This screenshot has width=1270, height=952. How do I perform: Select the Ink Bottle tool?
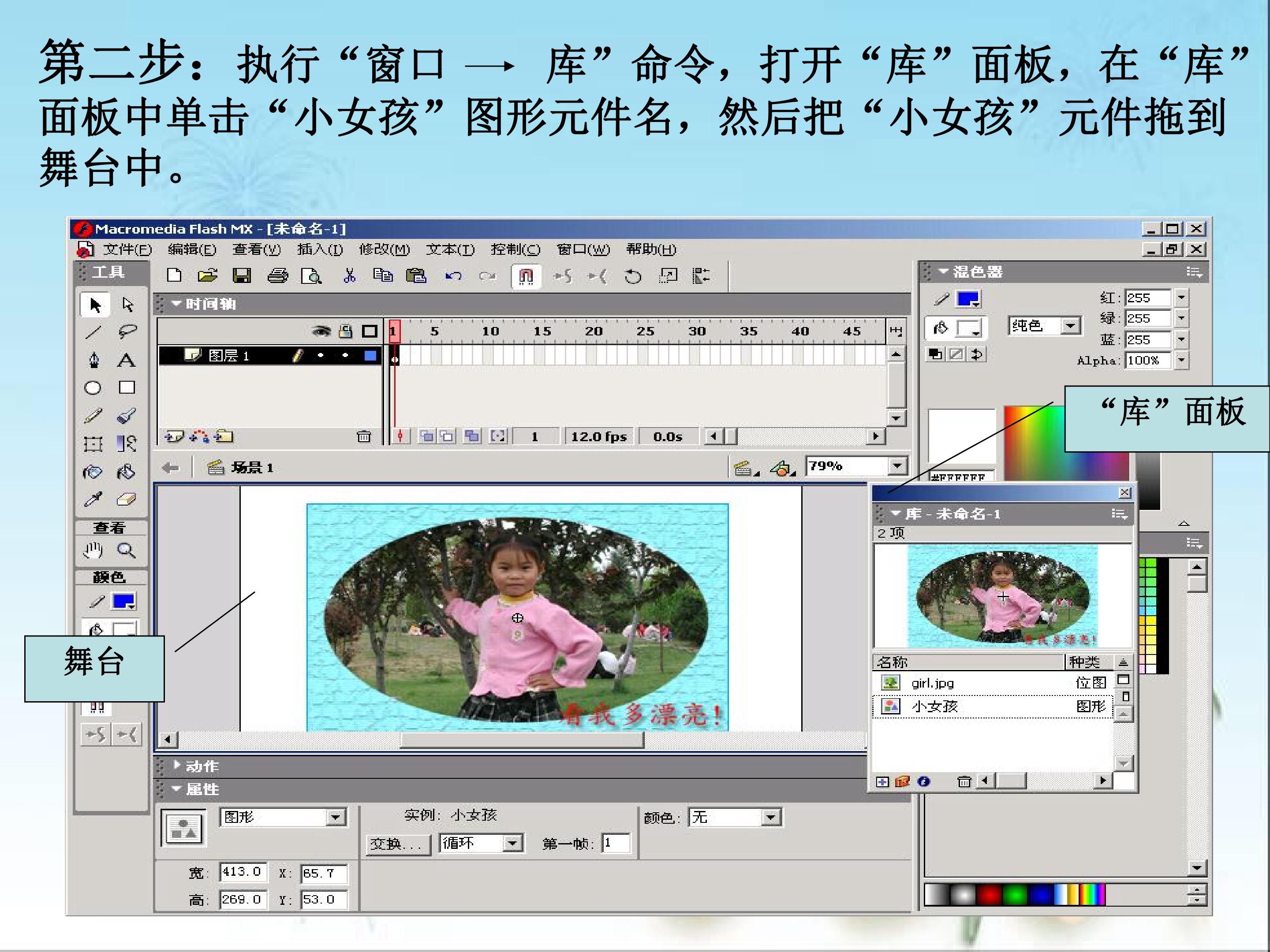(x=93, y=472)
